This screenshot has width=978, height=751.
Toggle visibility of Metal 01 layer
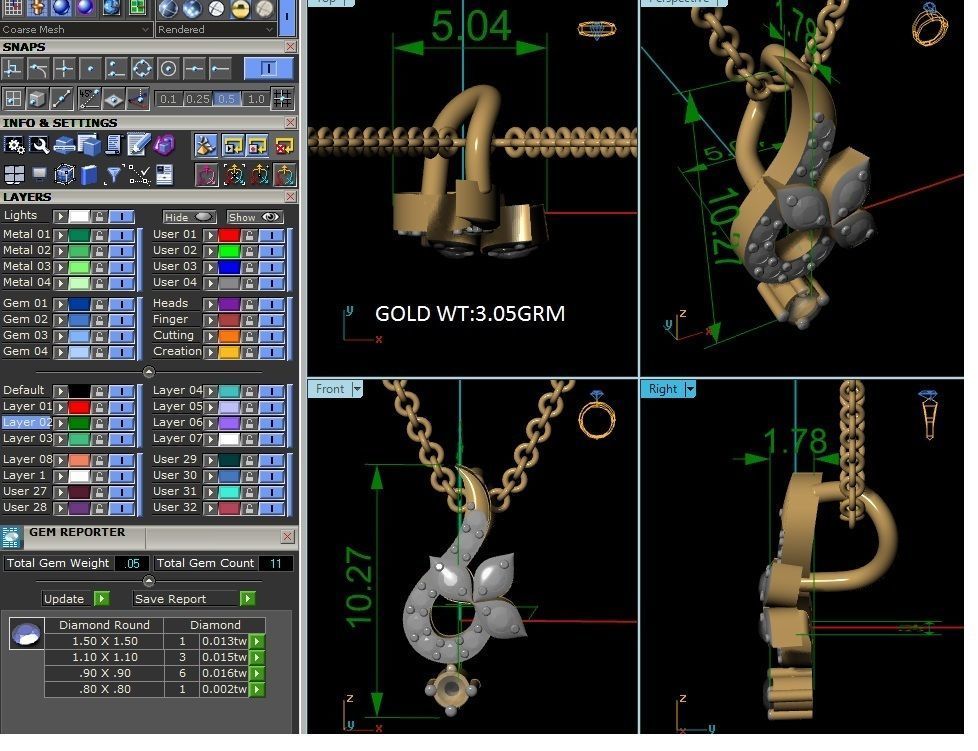click(122, 235)
